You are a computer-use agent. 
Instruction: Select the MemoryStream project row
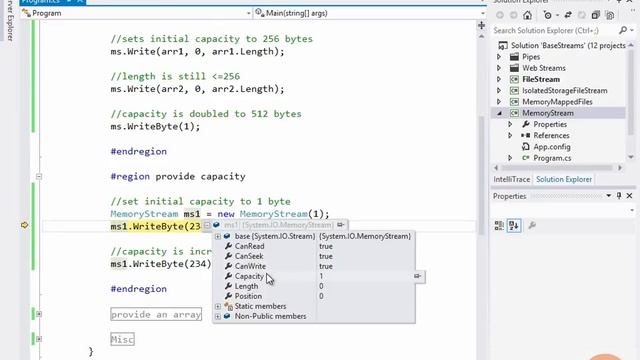click(558, 113)
